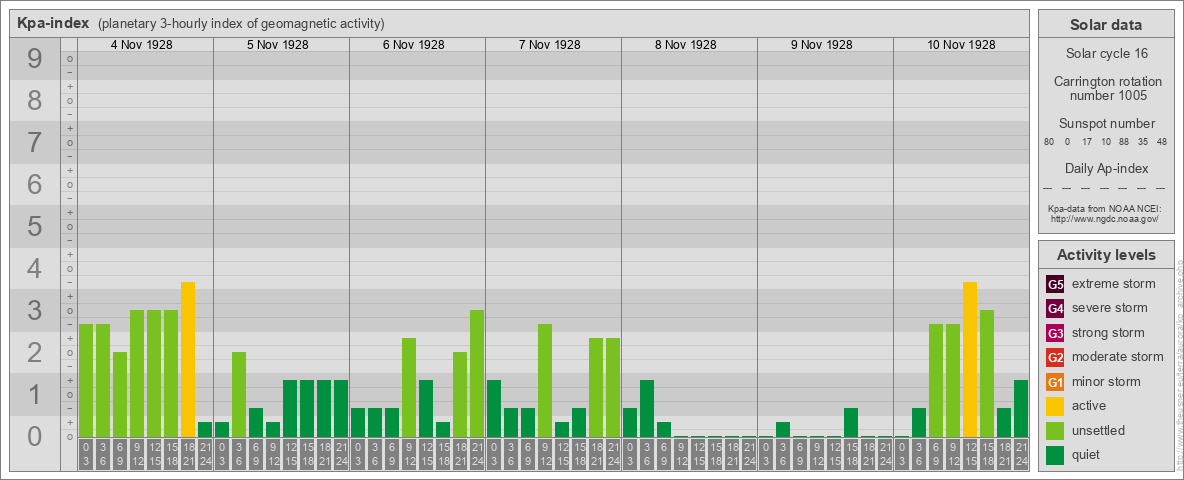Click the 'severe storm' legend label

coord(1110,308)
